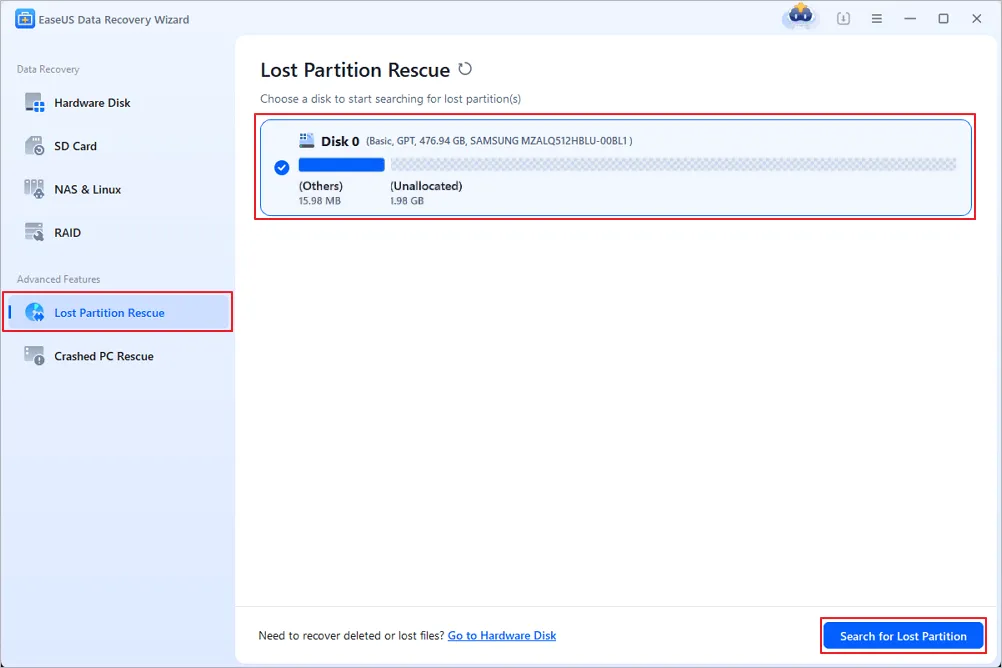
Task: Click the Hardware Disk sidebar icon
Action: pyautogui.click(x=35, y=103)
